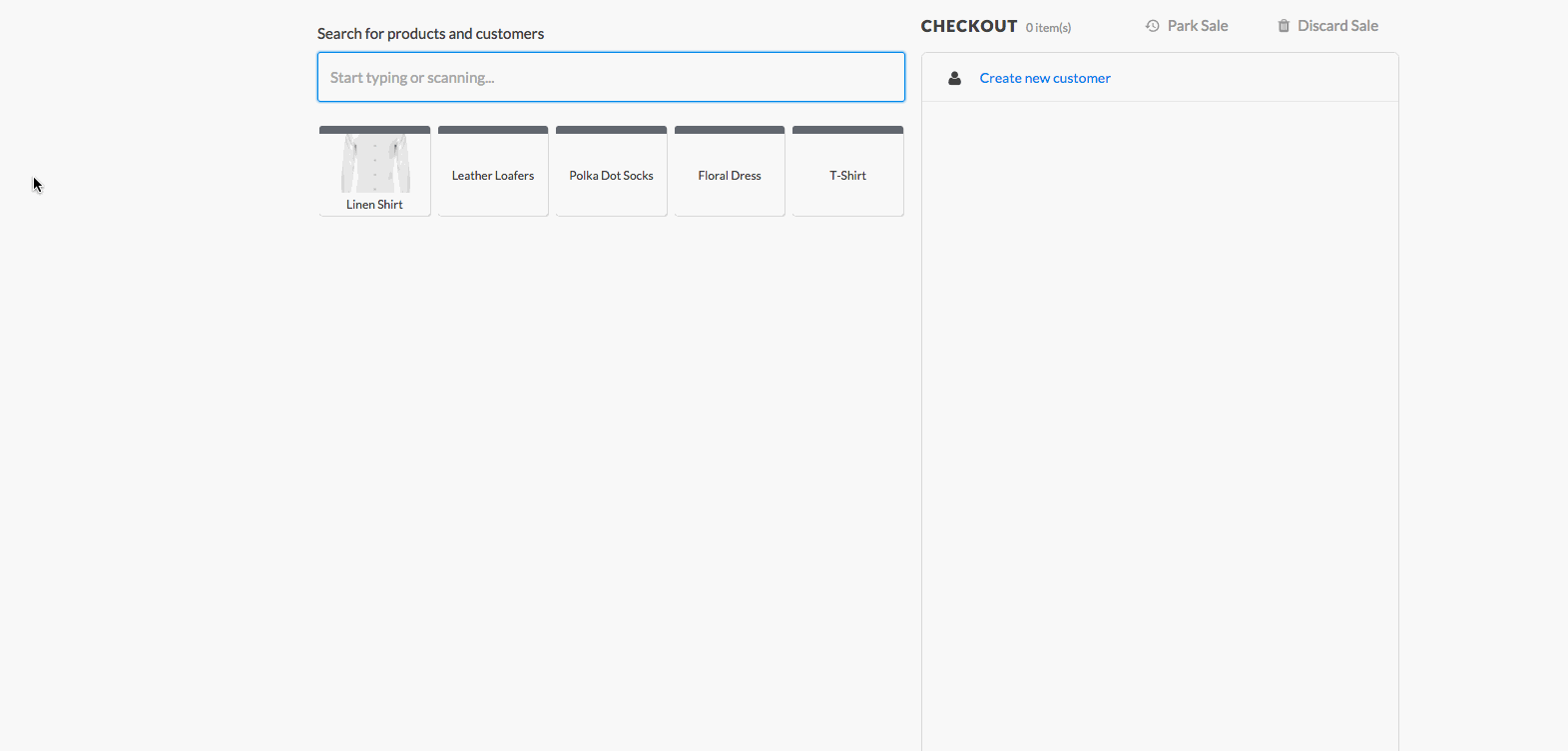The width and height of the screenshot is (1568, 751).
Task: Add Linen Shirt to the sale
Action: pyautogui.click(x=374, y=171)
